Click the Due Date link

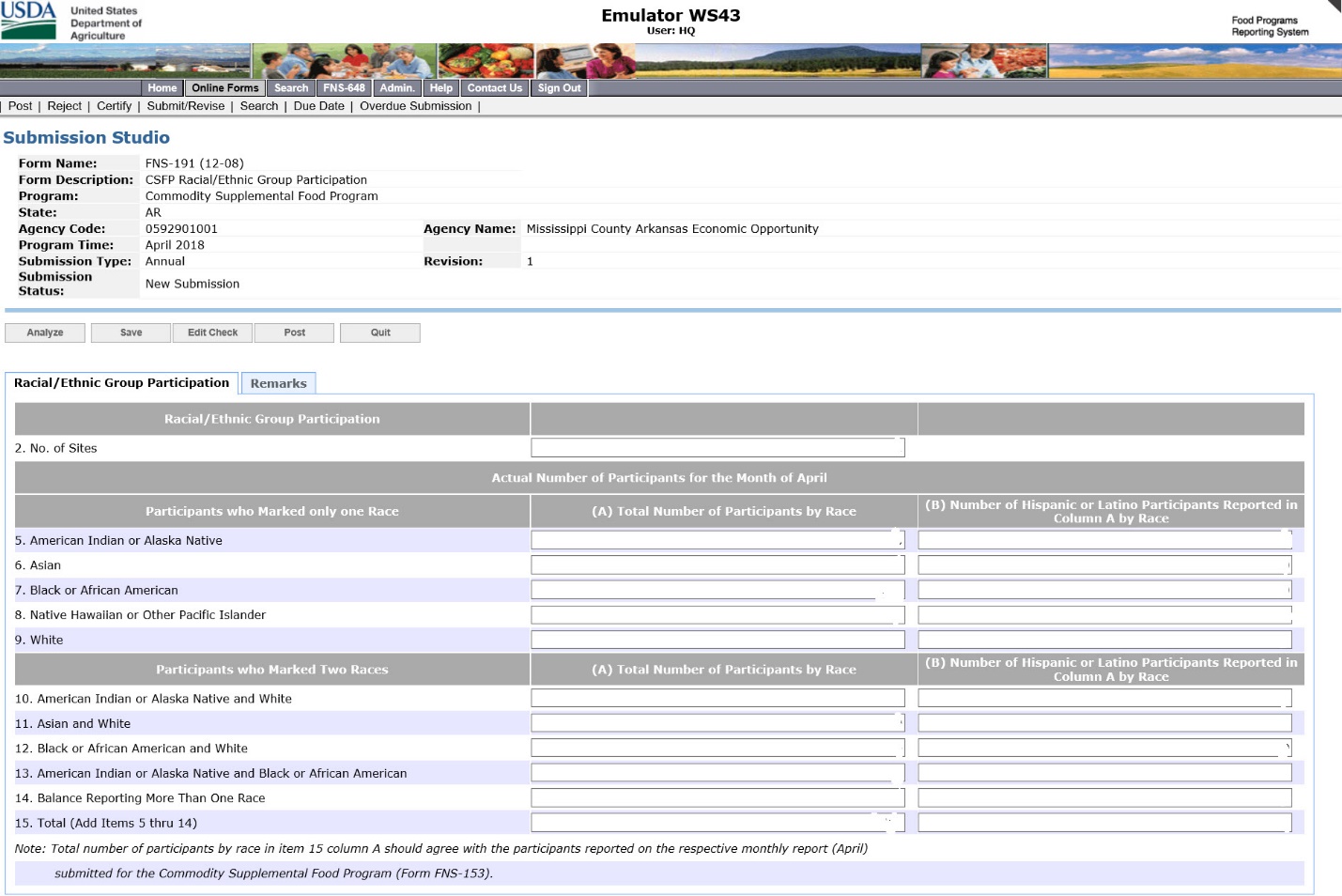[x=319, y=106]
